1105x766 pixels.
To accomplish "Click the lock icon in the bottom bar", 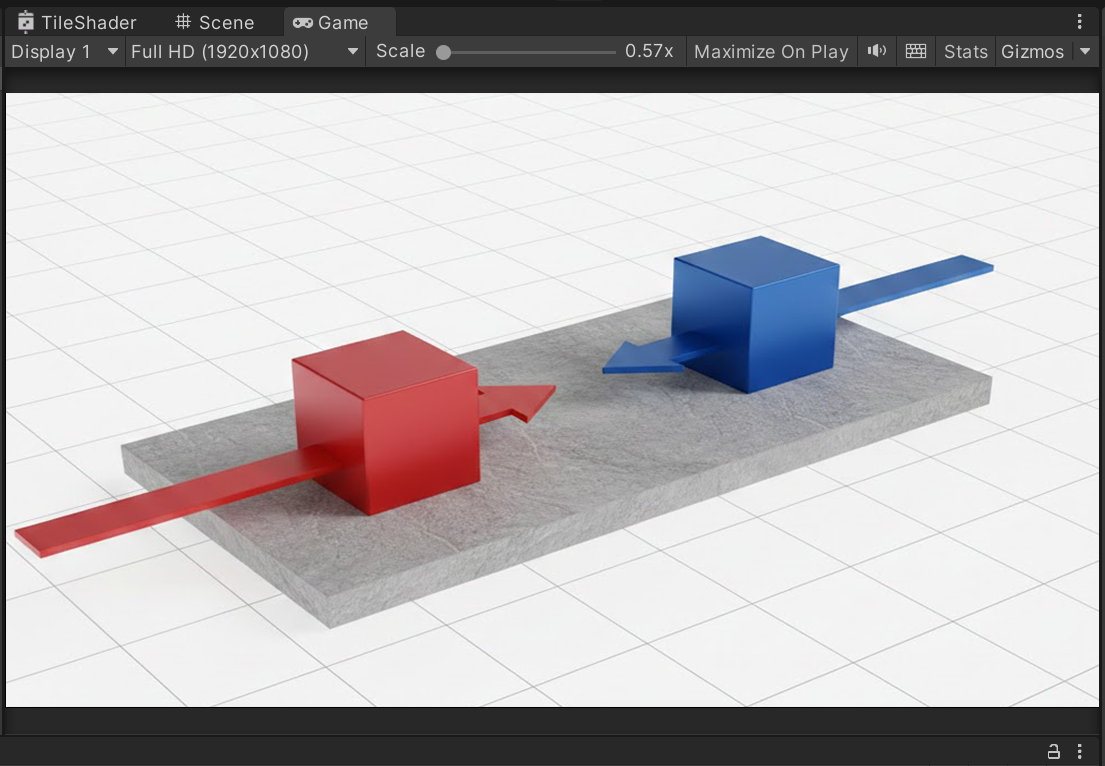I will tap(1053, 751).
